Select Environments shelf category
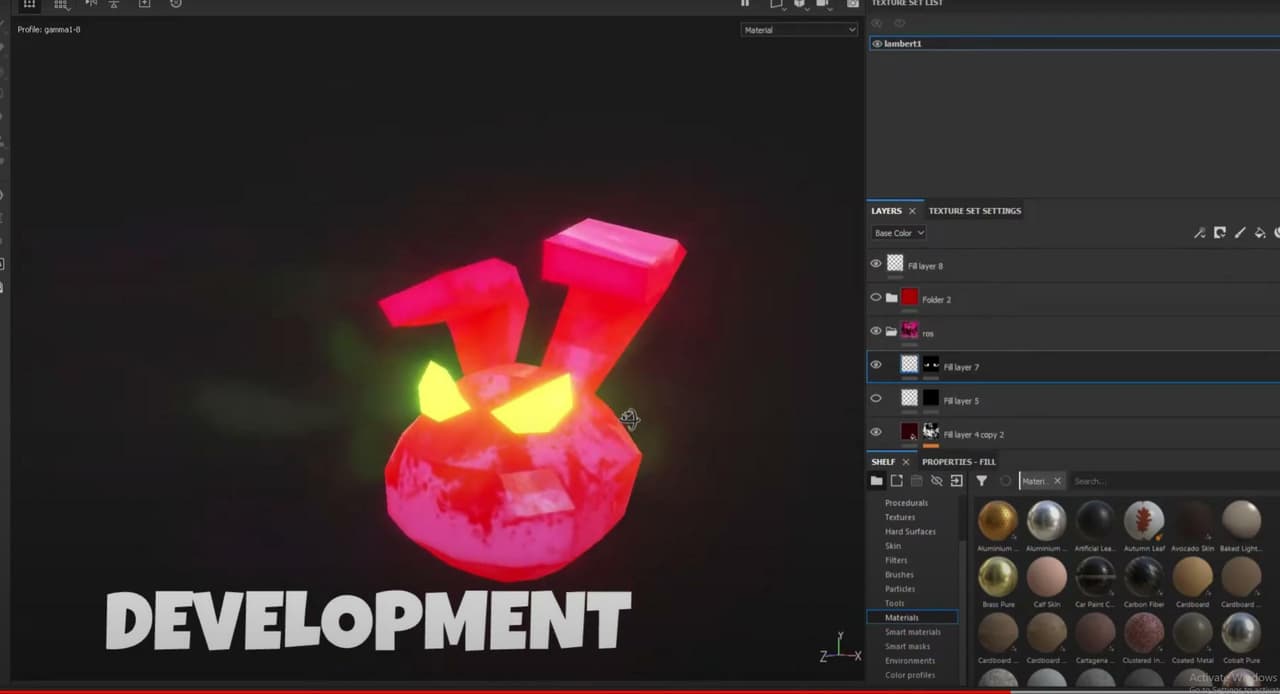Screen dimensions: 1280x694 coord(910,661)
